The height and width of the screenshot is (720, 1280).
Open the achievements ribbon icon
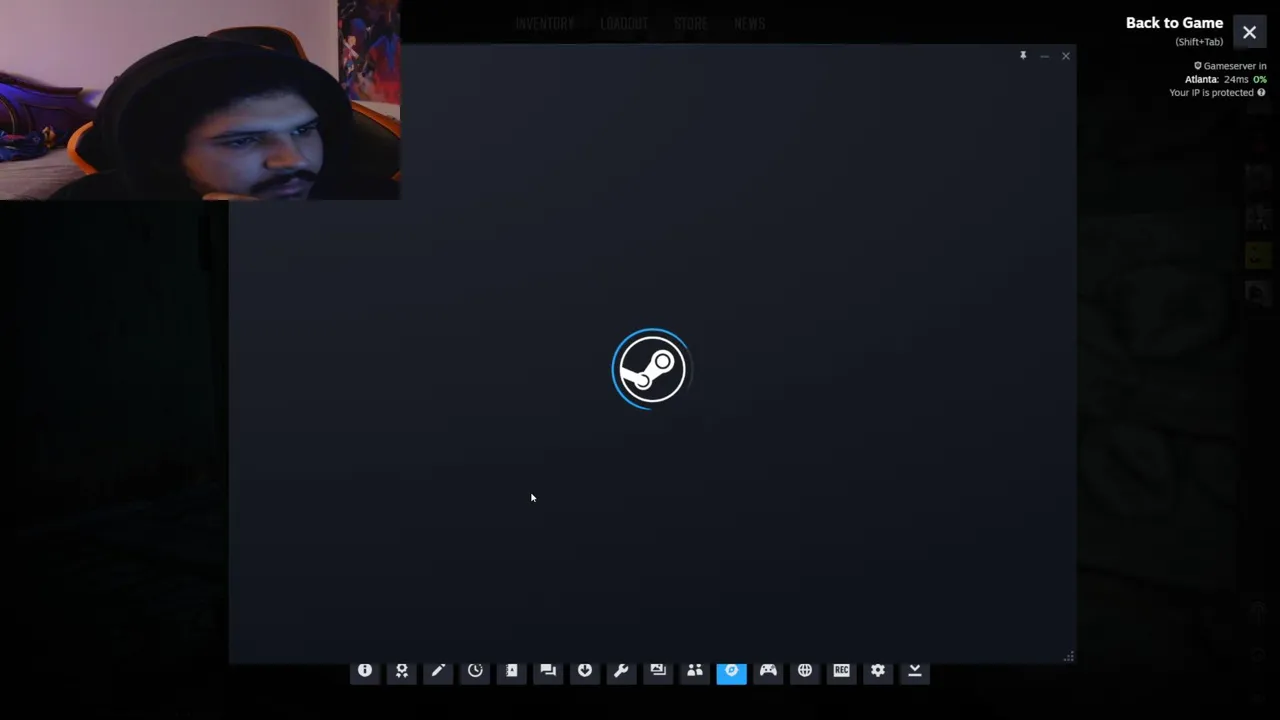401,671
